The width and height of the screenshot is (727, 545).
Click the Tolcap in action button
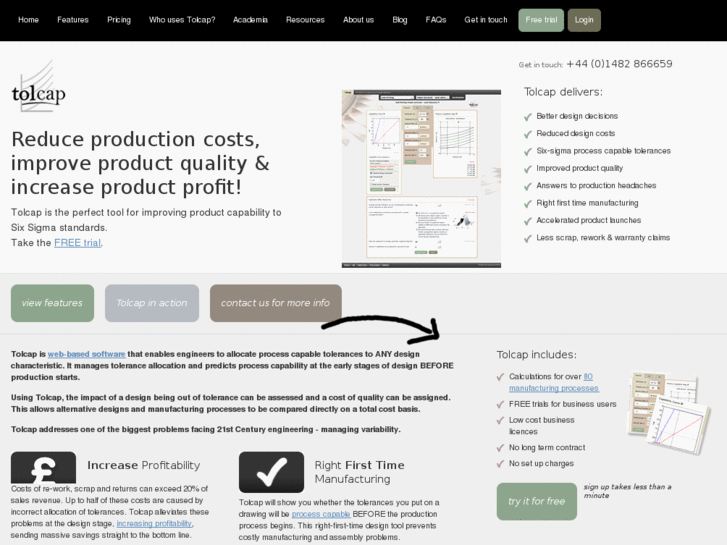152,303
